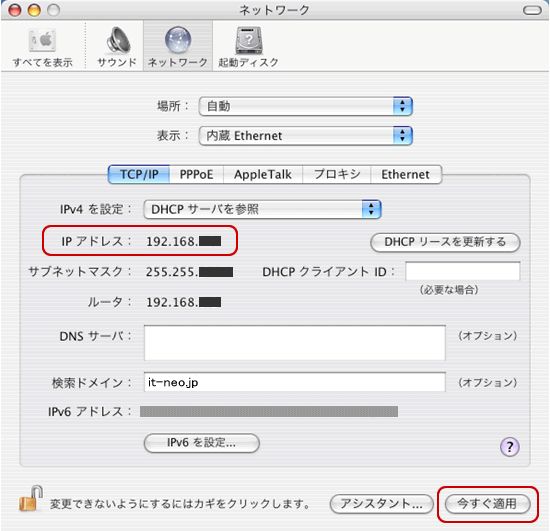This screenshot has height=531, width=550.
Task: Open the 表示 dropdown showing 内蔵 Ethernet
Action: tap(306, 136)
